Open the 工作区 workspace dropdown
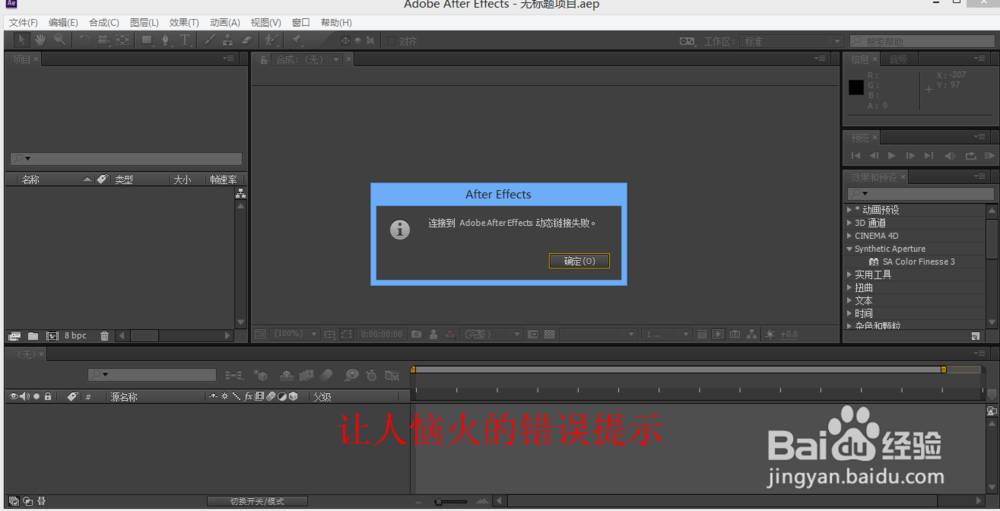The image size is (1000, 511). (793, 41)
